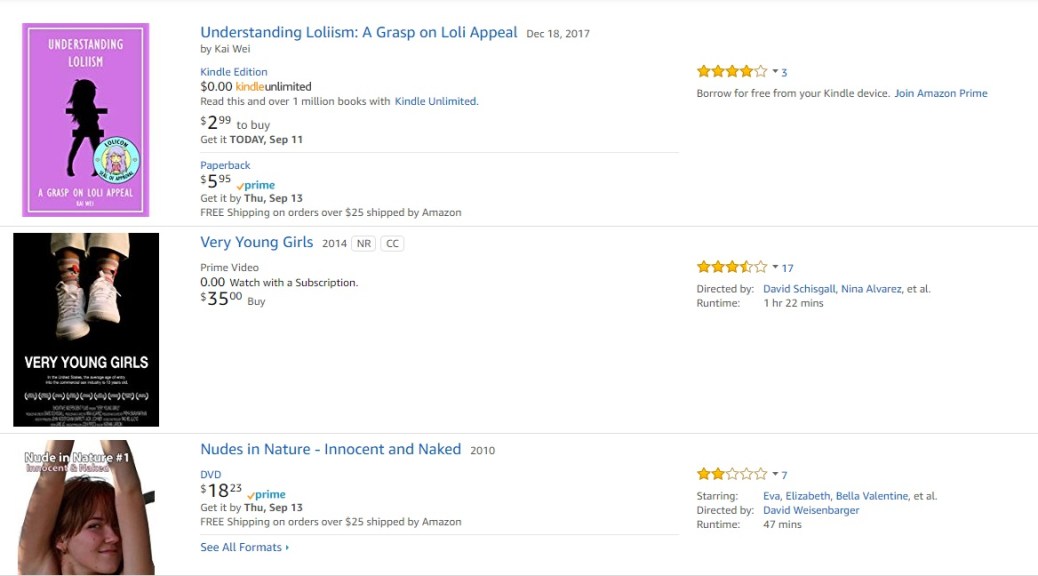
Task: Click the CC closed captions badge
Action: click(x=392, y=243)
